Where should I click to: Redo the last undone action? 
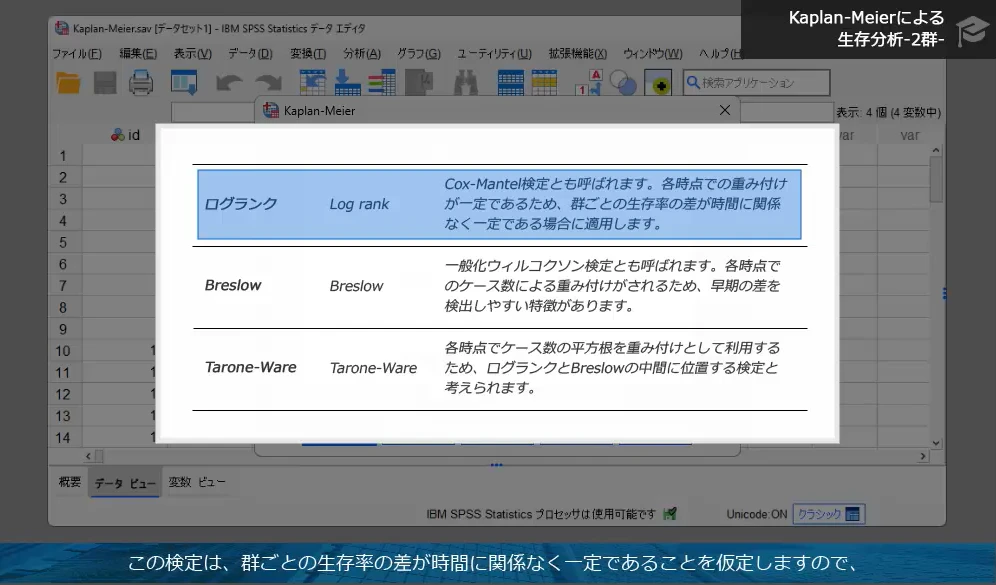268,82
